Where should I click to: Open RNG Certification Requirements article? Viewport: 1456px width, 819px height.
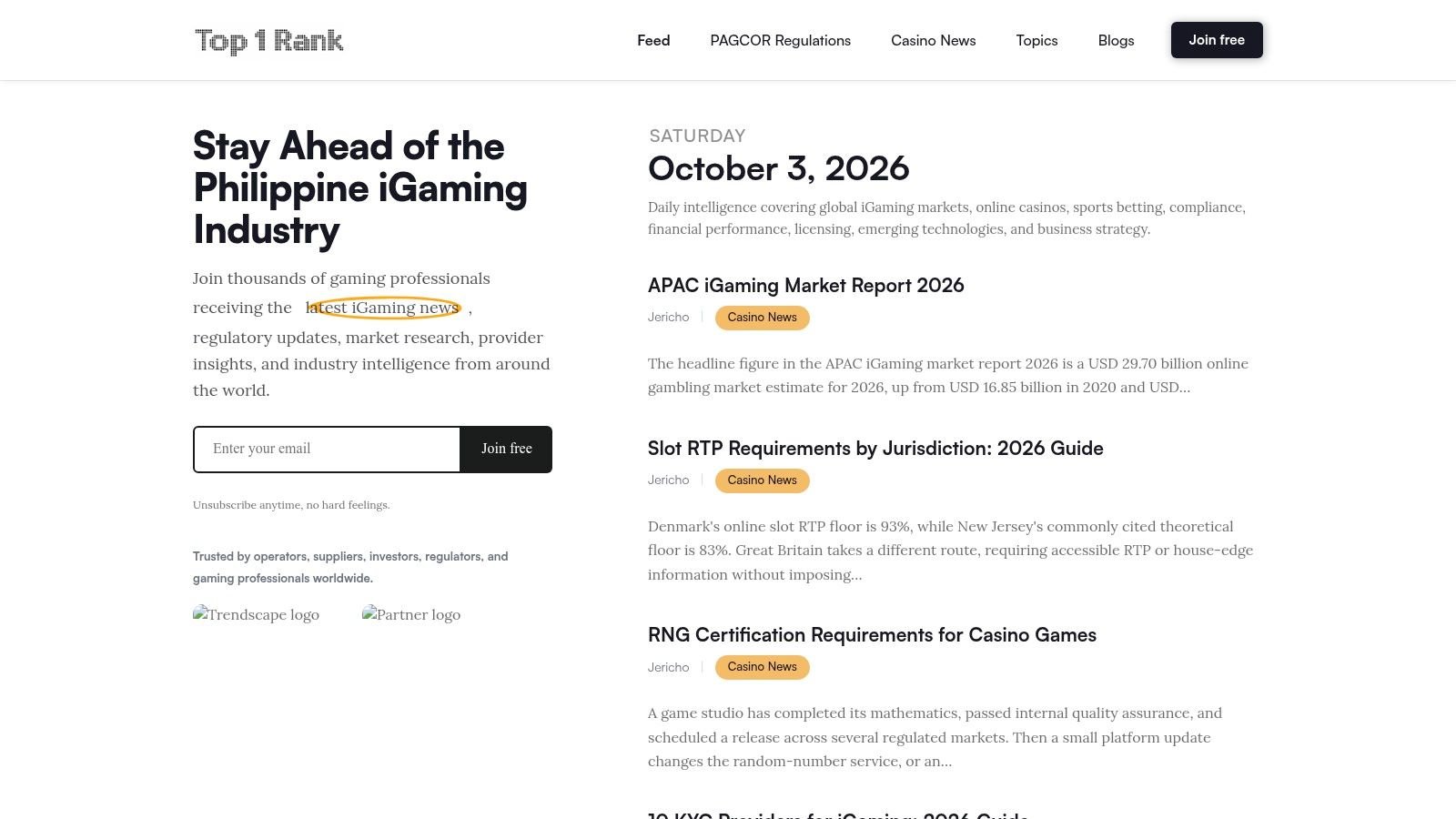(872, 635)
